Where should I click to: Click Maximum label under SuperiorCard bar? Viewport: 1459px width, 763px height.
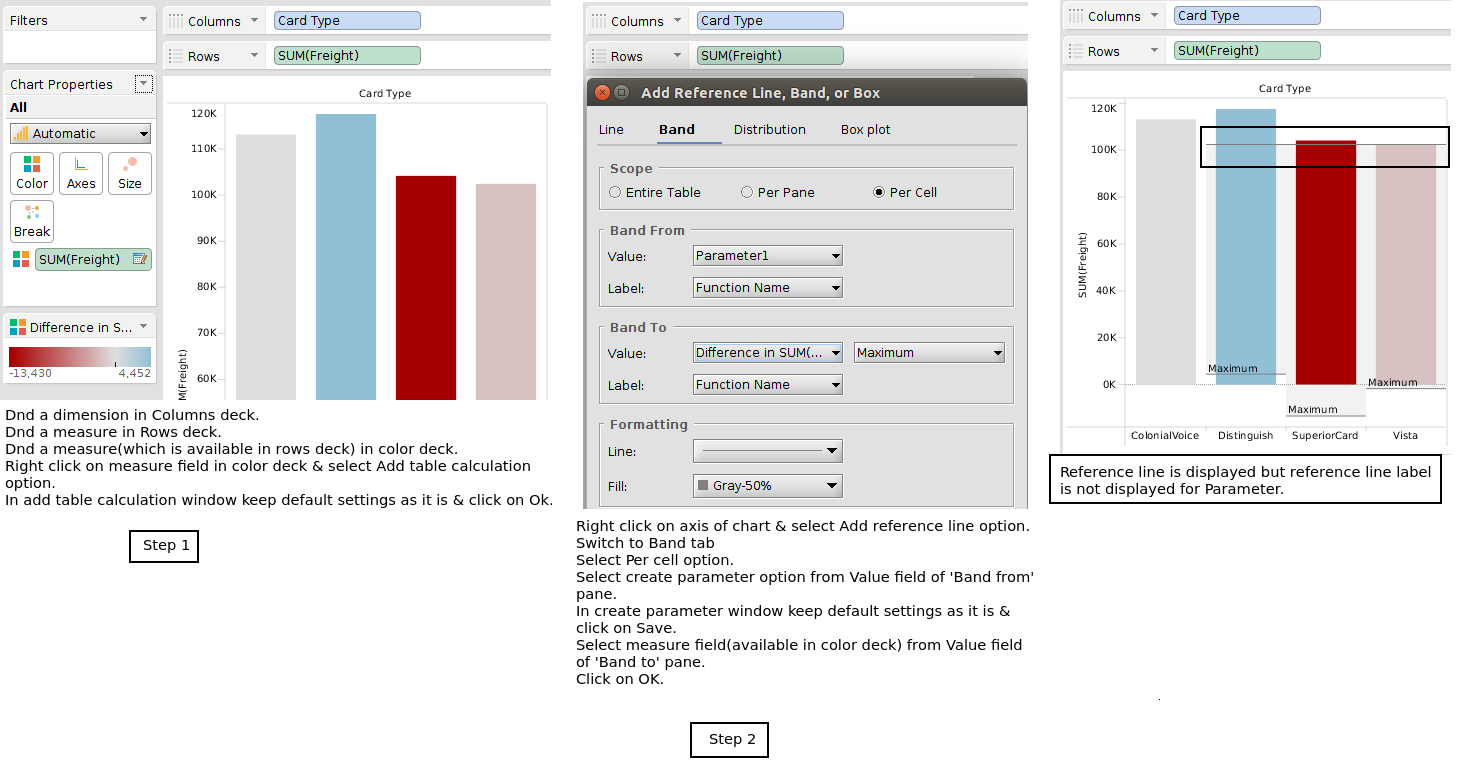(1313, 409)
